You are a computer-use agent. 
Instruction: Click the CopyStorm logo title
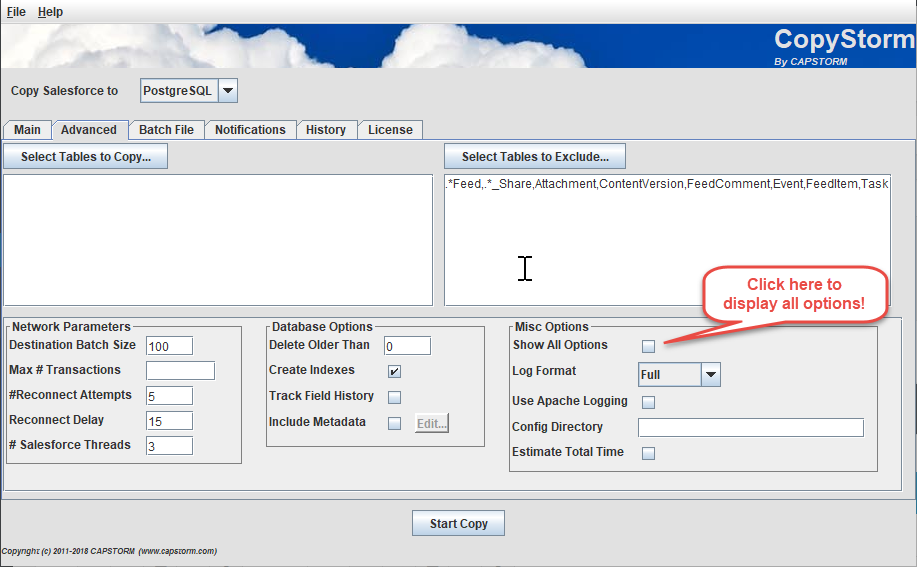[844, 39]
